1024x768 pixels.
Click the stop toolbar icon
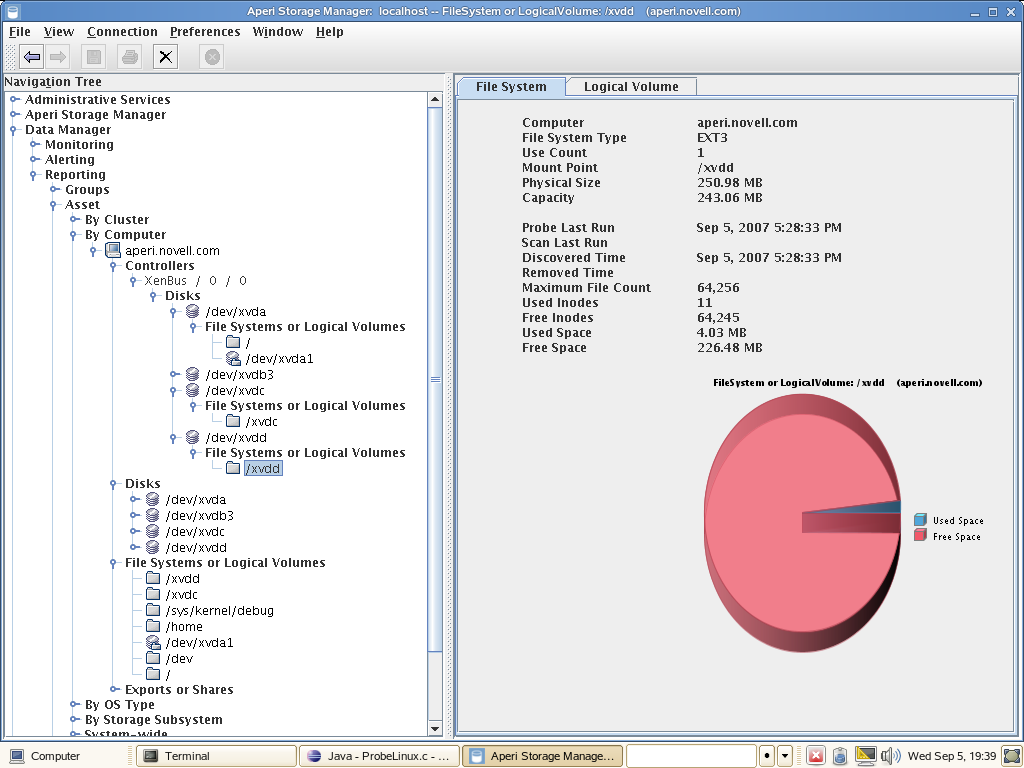(212, 57)
